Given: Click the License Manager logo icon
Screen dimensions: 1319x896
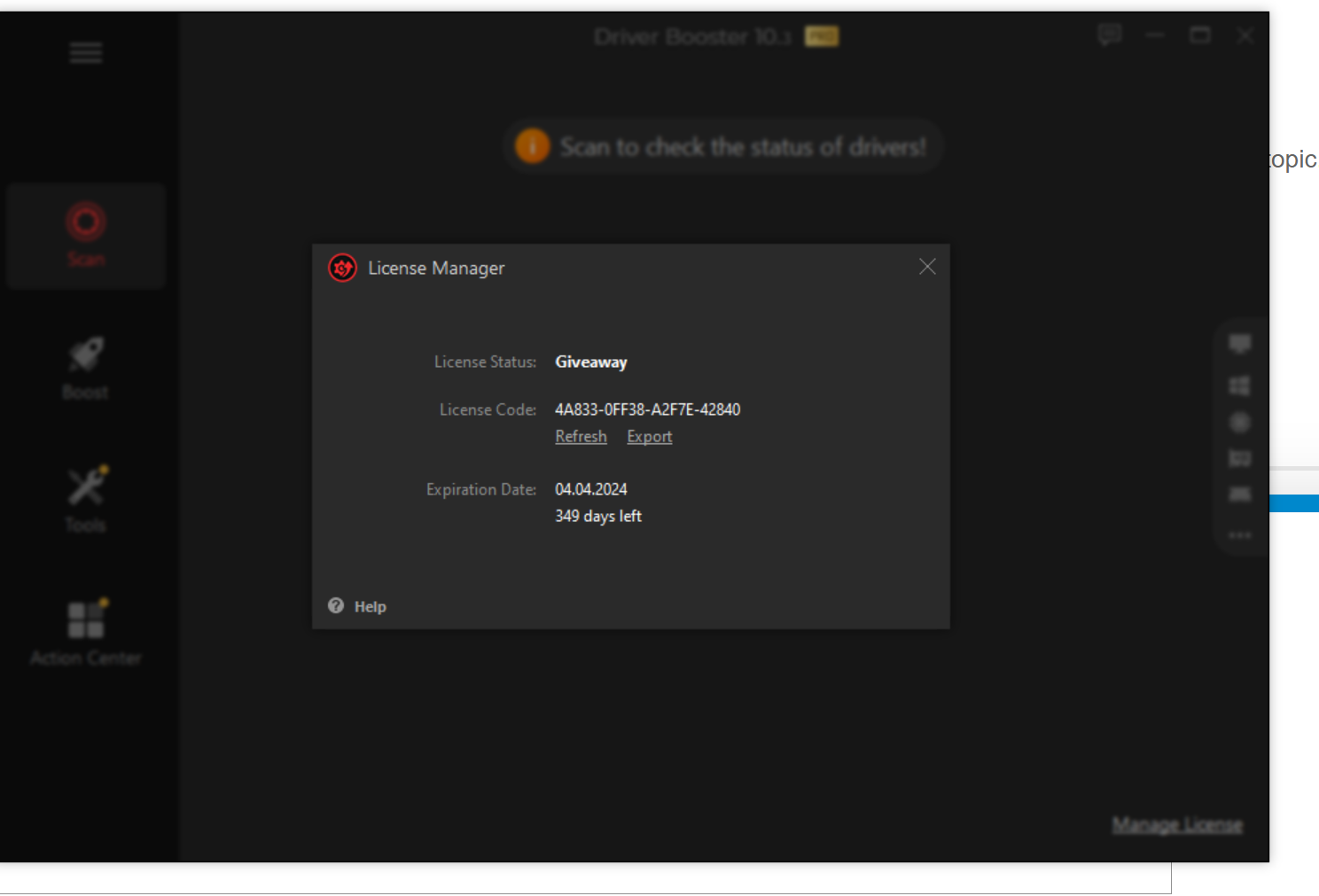Looking at the screenshot, I should point(343,268).
